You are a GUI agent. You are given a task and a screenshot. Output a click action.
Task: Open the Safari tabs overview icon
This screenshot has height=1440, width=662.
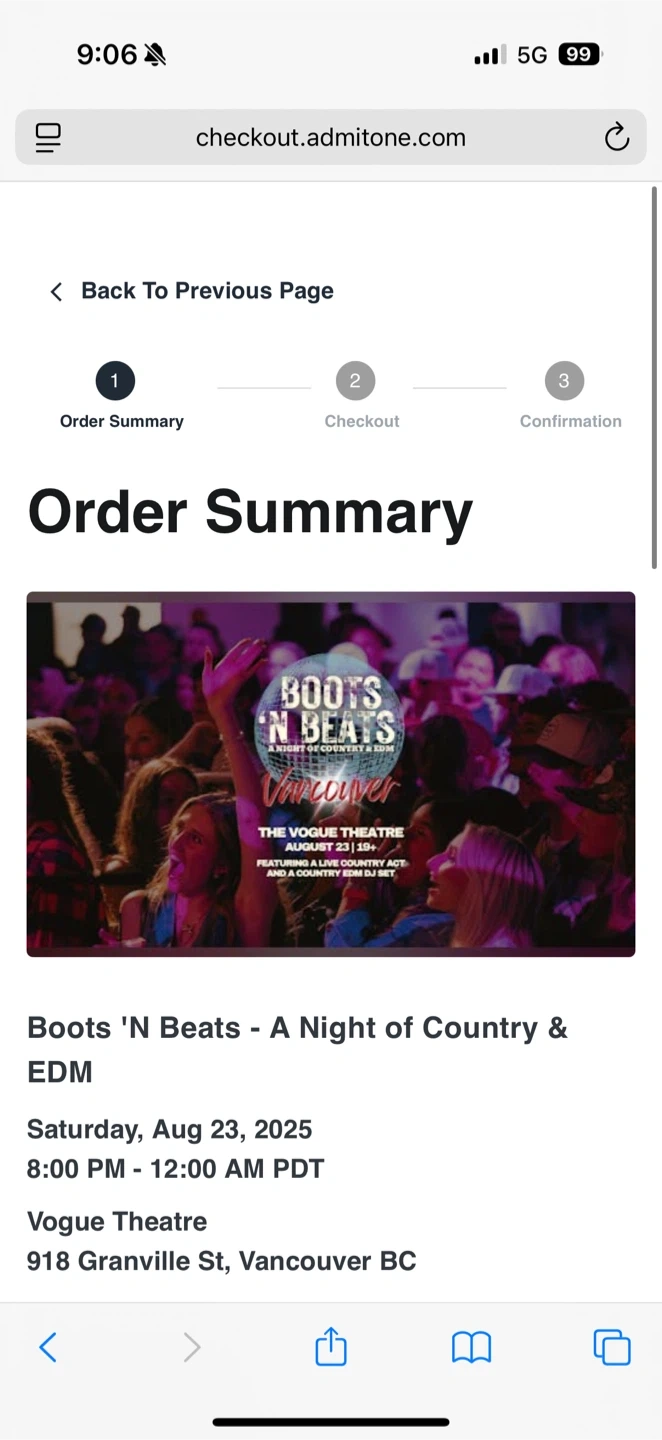pyautogui.click(x=612, y=1347)
